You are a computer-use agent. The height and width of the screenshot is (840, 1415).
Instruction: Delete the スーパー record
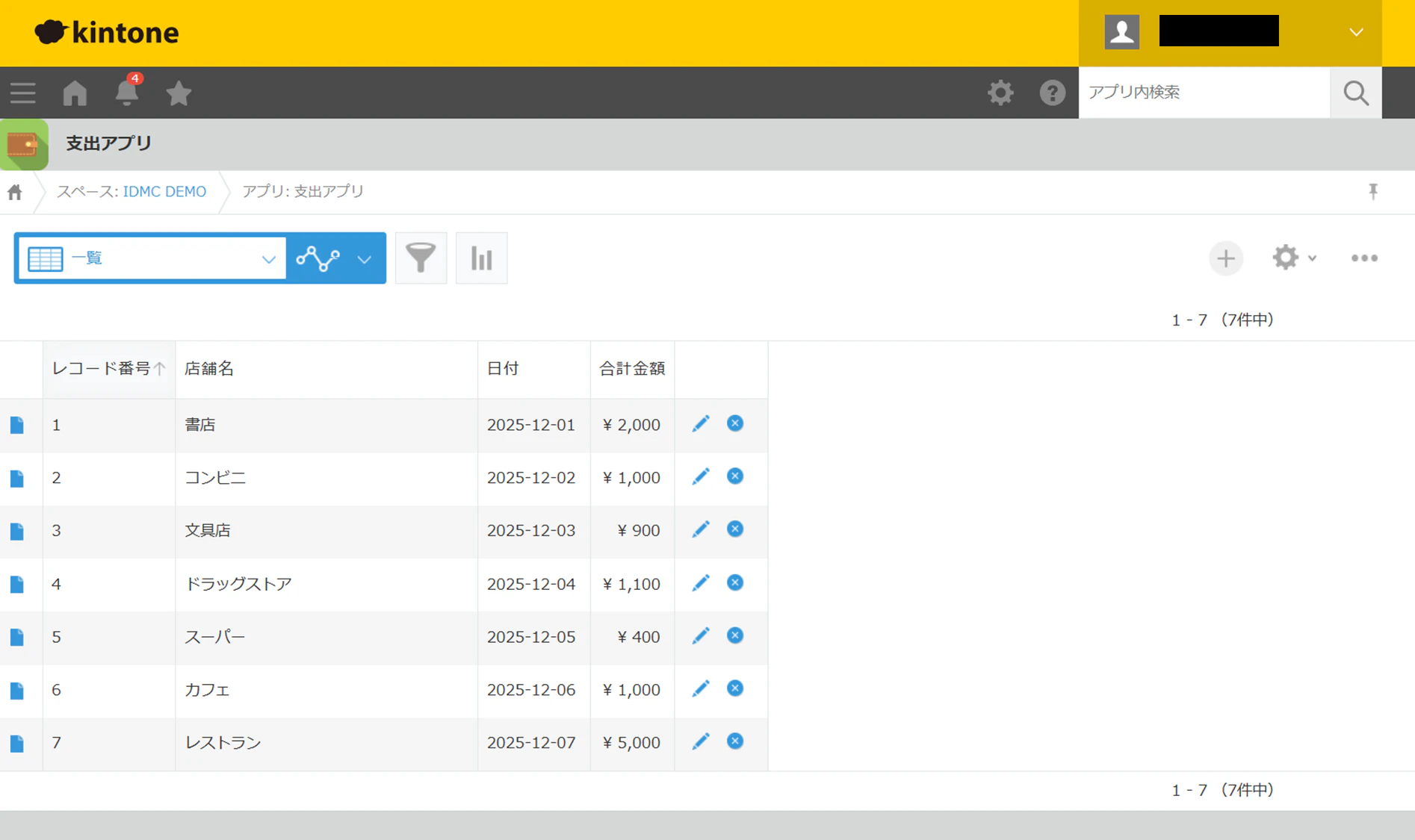pyautogui.click(x=735, y=635)
